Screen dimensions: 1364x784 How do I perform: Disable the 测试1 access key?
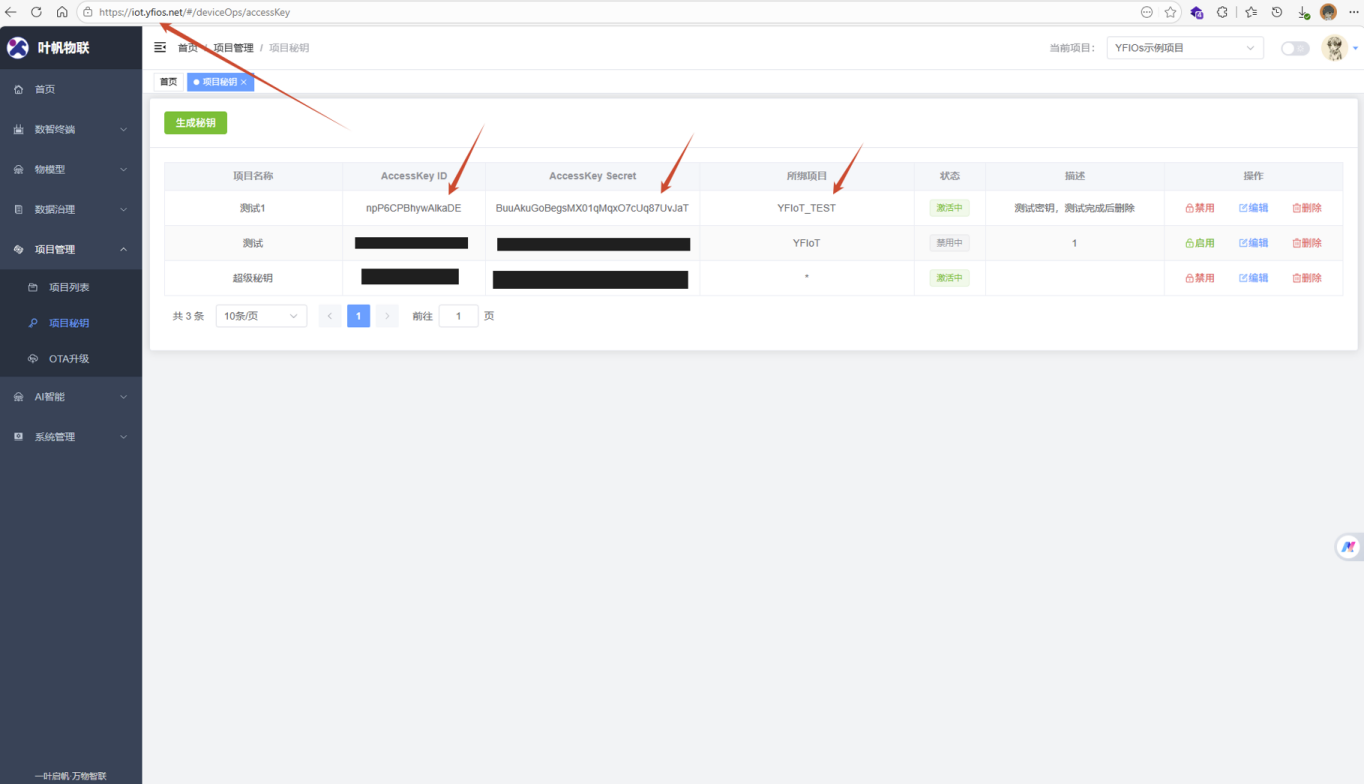[x=1200, y=208]
